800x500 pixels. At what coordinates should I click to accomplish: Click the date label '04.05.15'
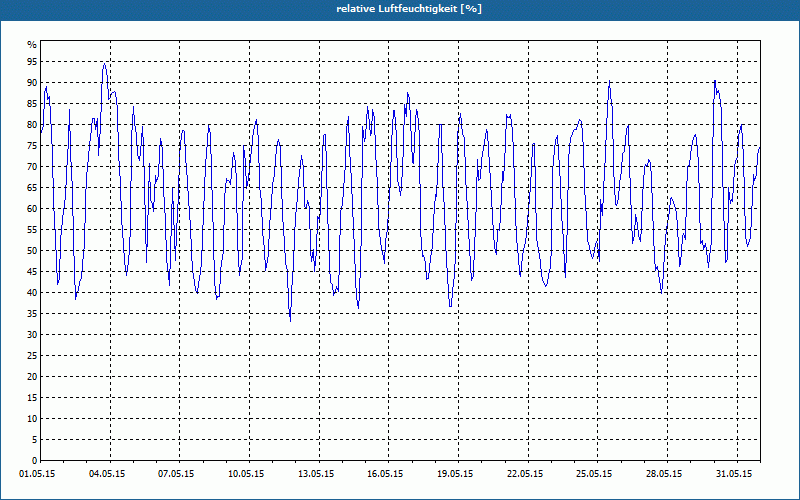pyautogui.click(x=107, y=474)
